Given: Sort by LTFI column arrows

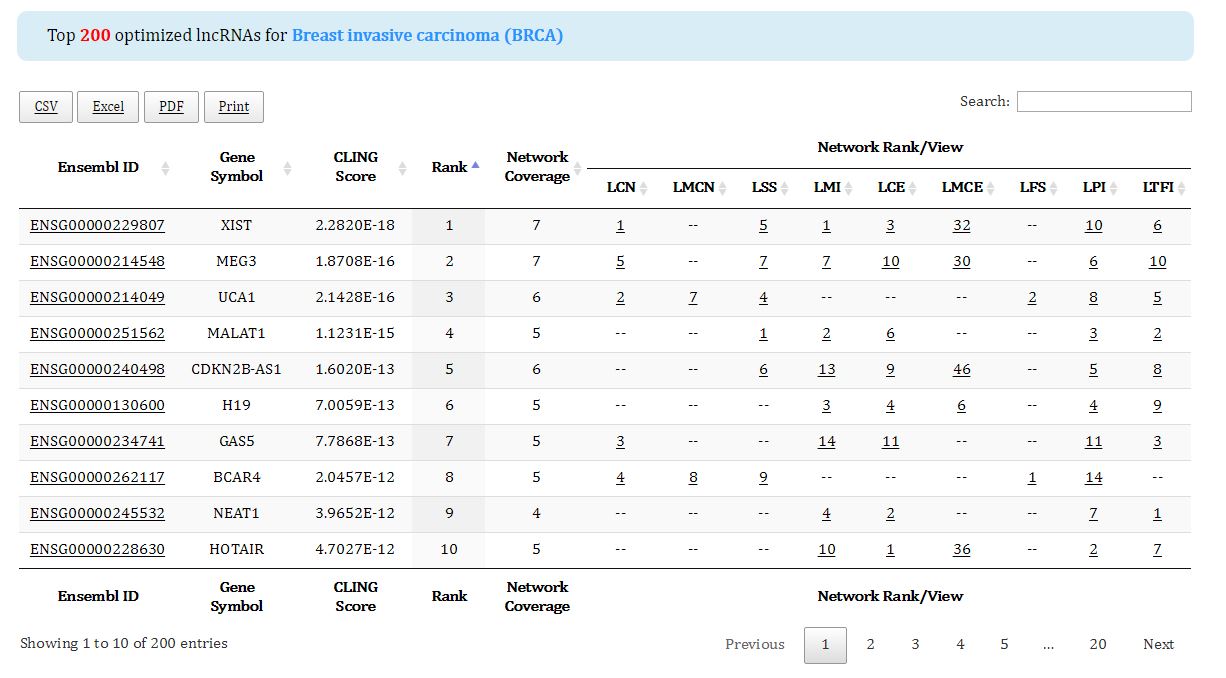Looking at the screenshot, I should click(x=1181, y=188).
